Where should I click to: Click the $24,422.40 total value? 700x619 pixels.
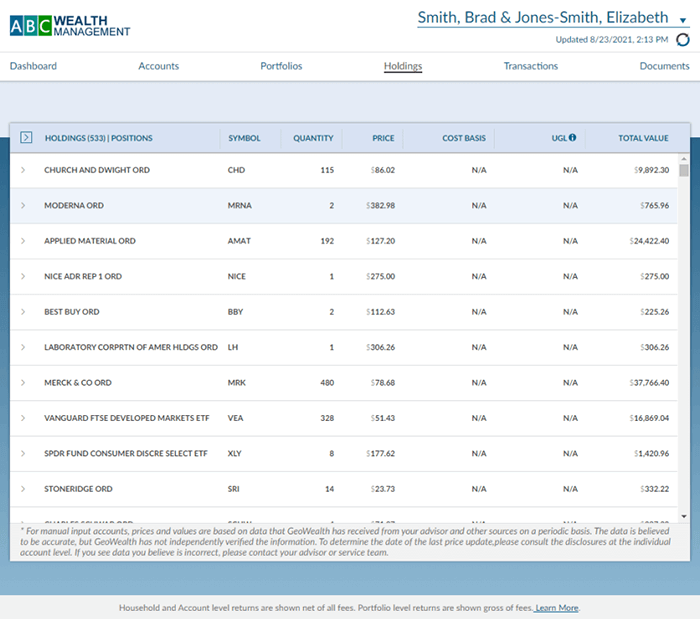point(649,241)
